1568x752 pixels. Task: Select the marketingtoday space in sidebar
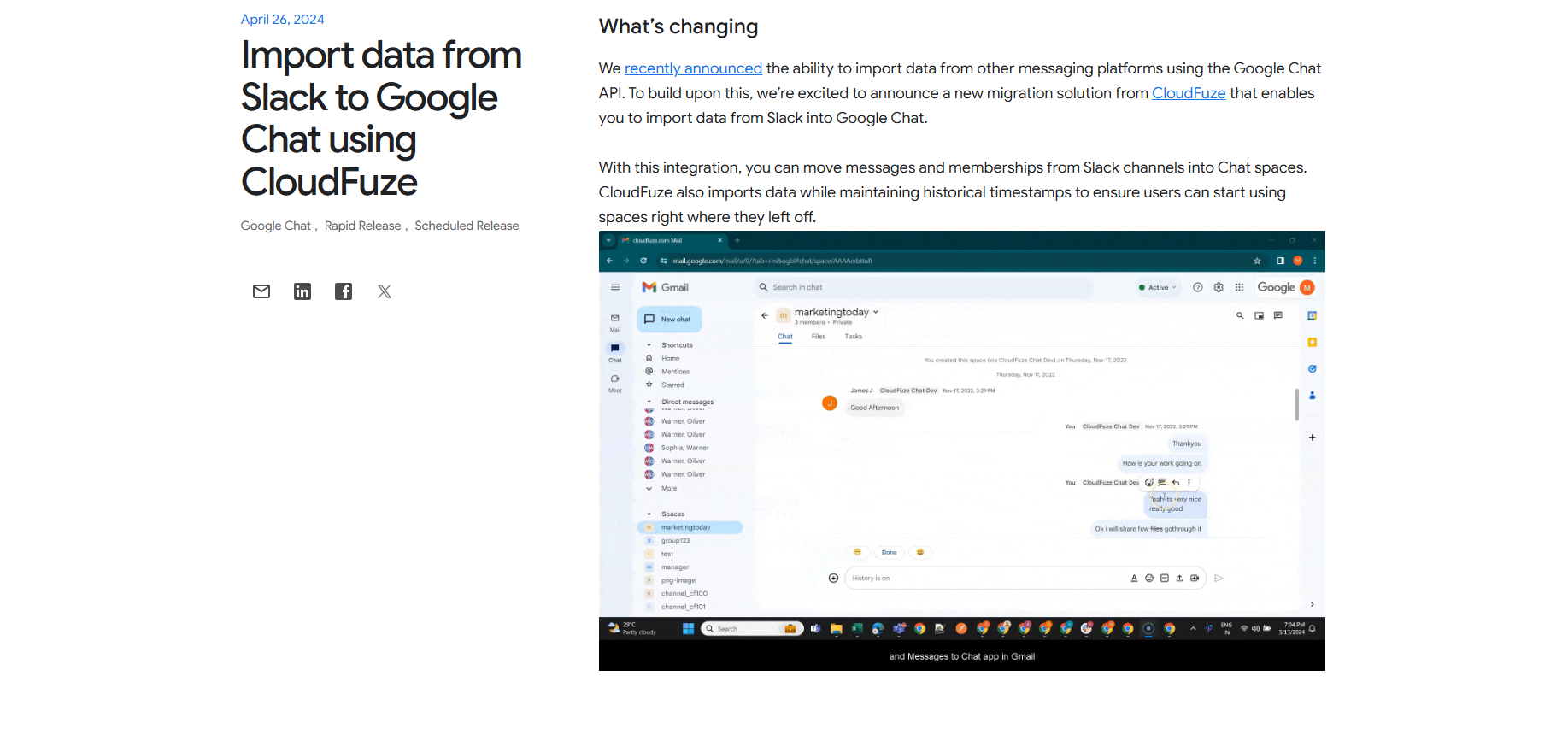click(x=690, y=527)
